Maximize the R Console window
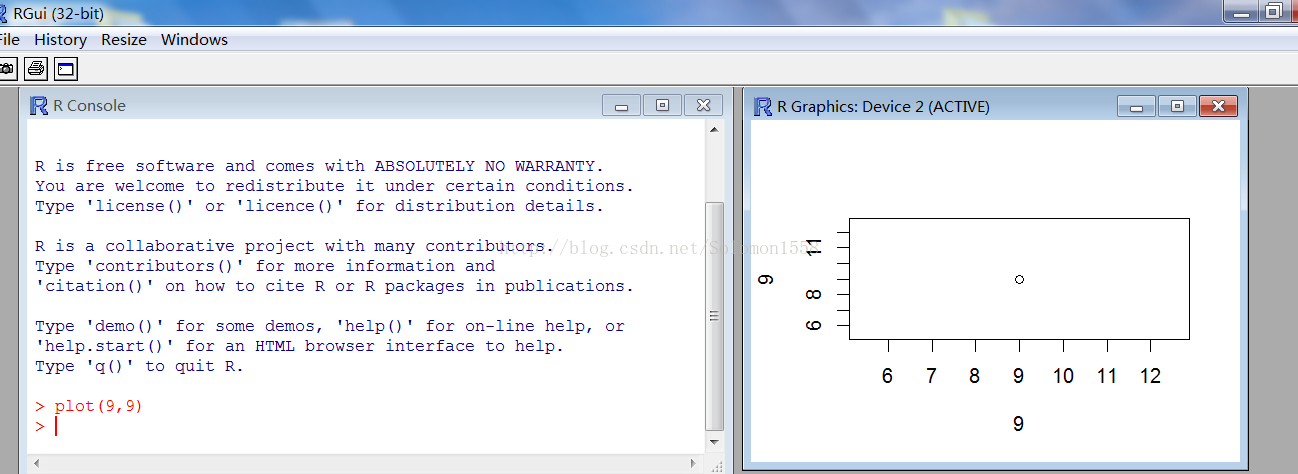The width and height of the screenshot is (1298, 474). pos(662,105)
